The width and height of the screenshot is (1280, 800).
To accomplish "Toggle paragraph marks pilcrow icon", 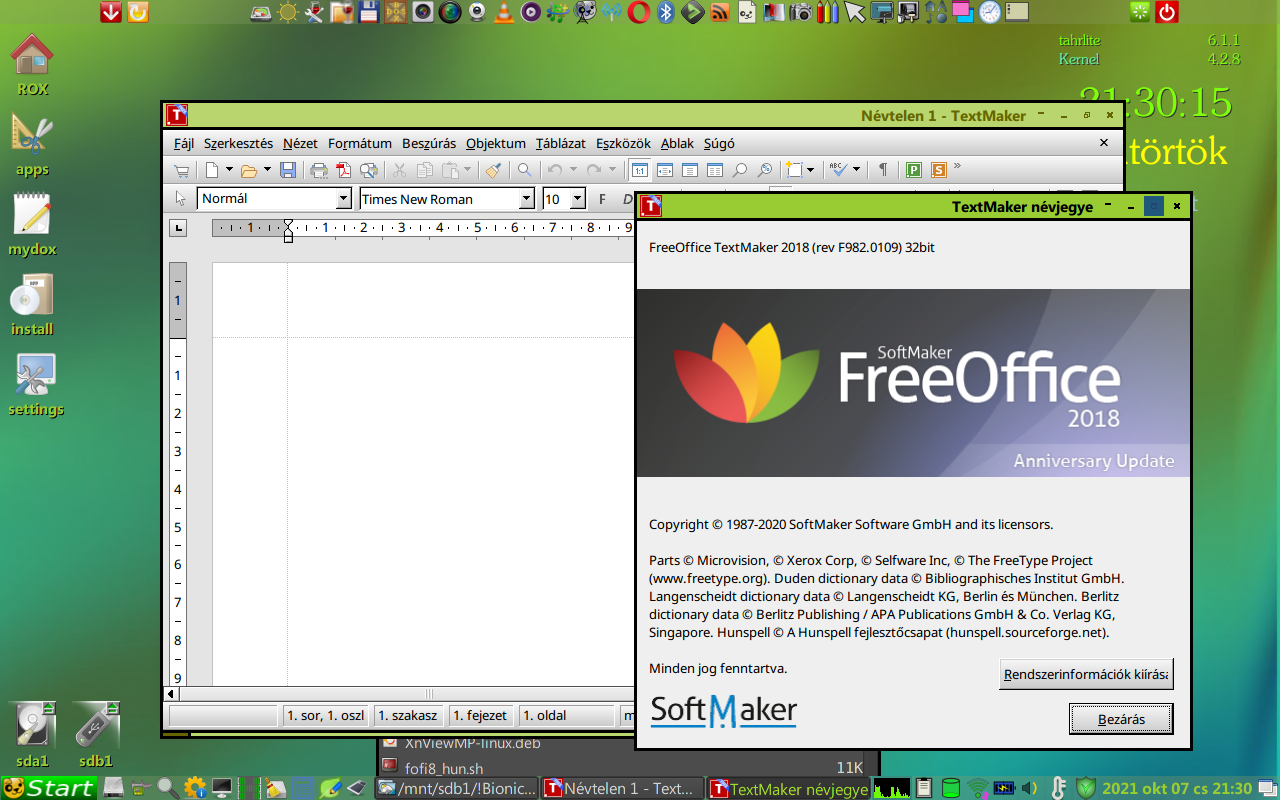I will [882, 170].
